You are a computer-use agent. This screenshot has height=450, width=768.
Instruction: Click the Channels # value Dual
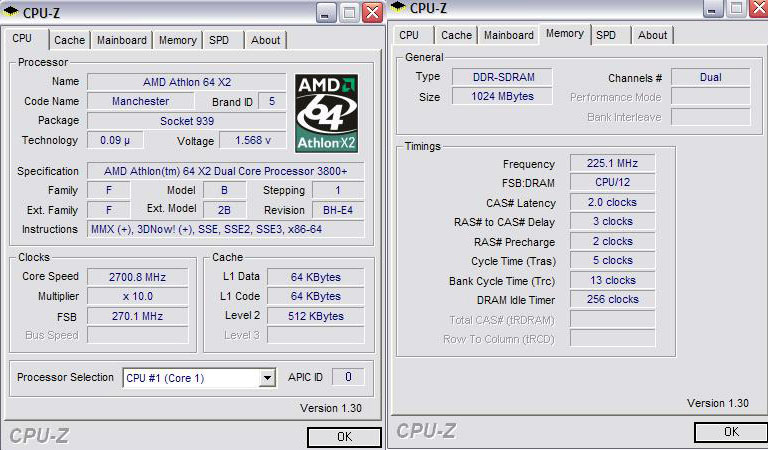711,77
